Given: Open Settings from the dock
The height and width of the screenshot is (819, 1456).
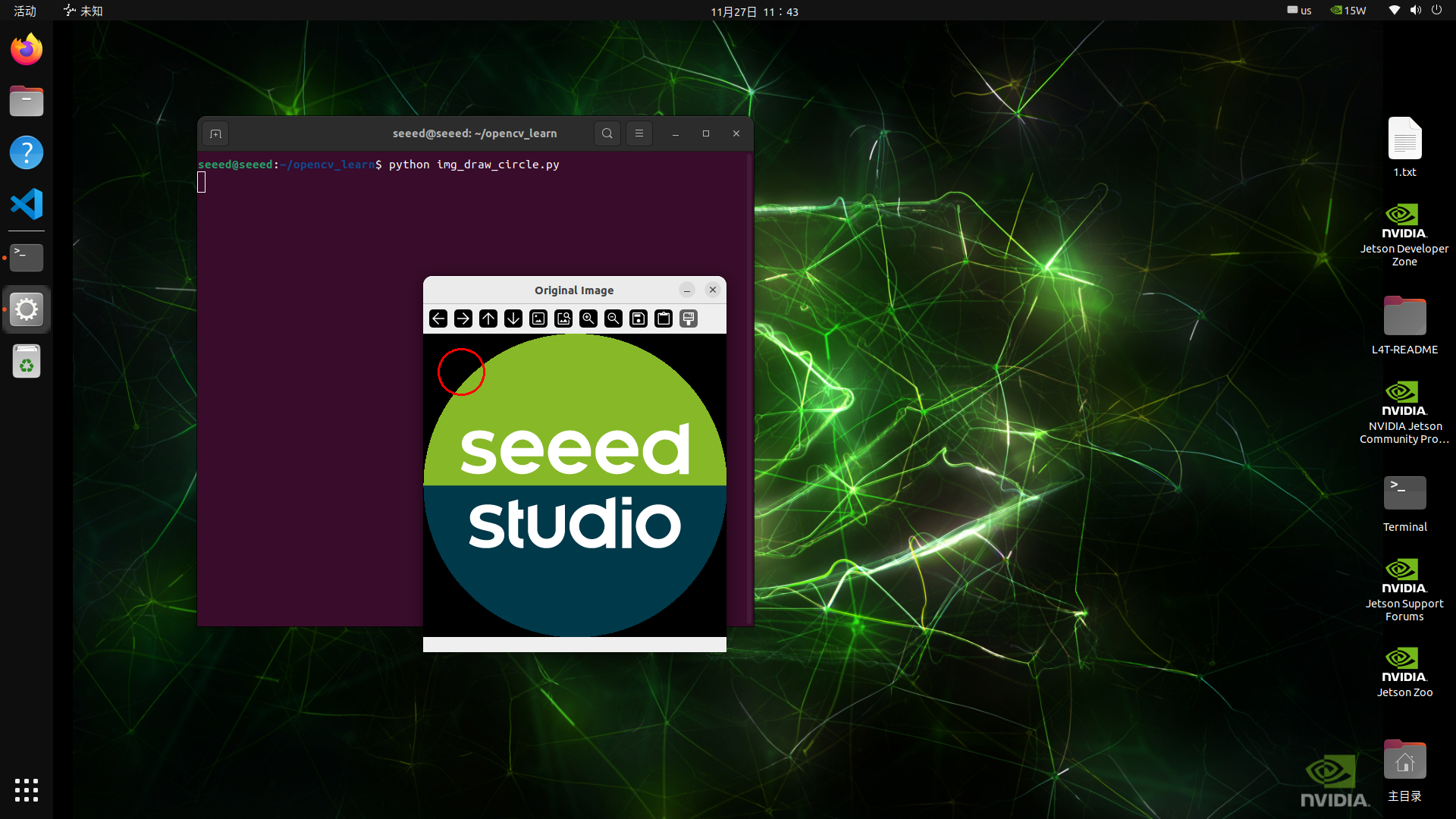Looking at the screenshot, I should (27, 309).
